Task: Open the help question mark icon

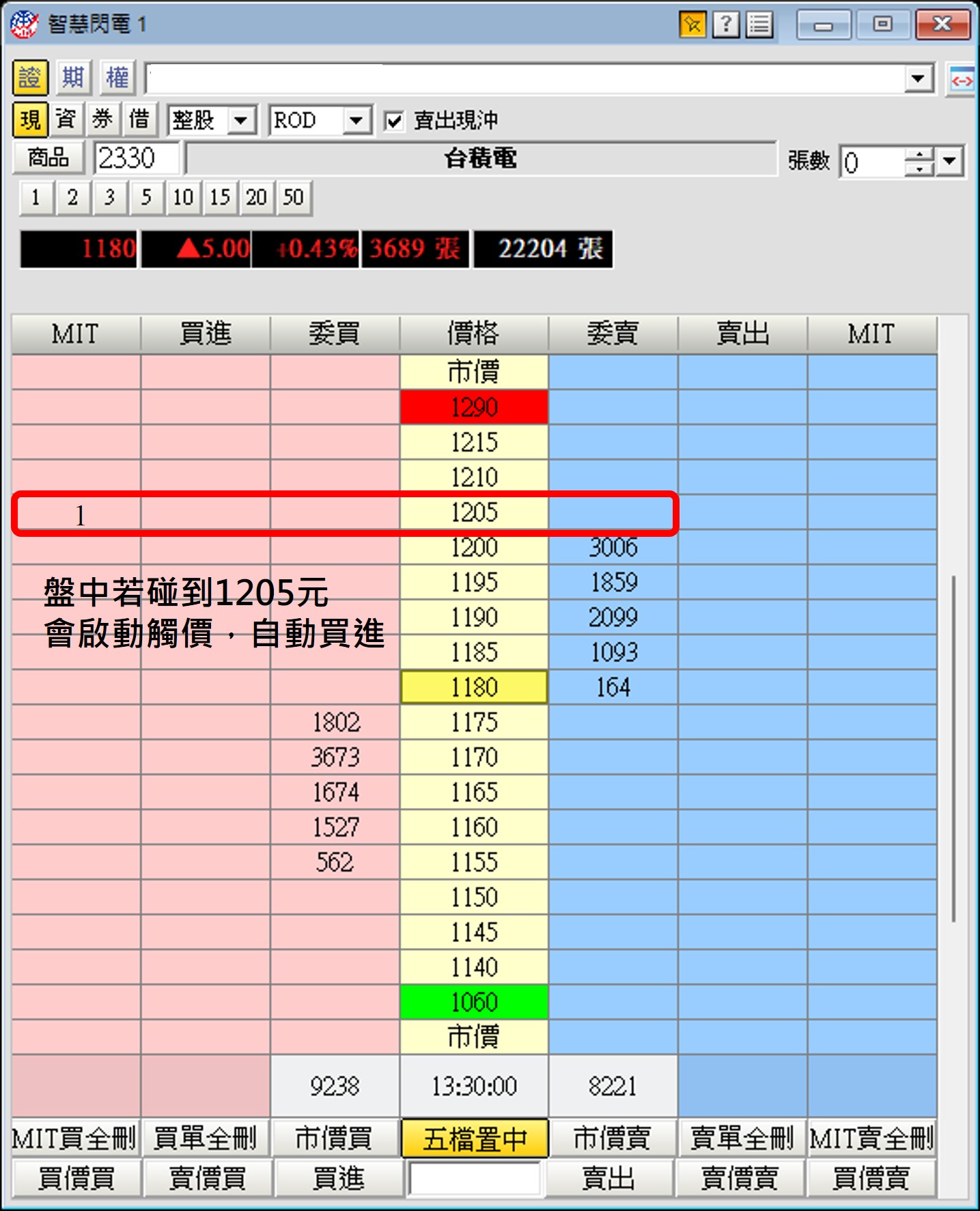Action: 726,25
